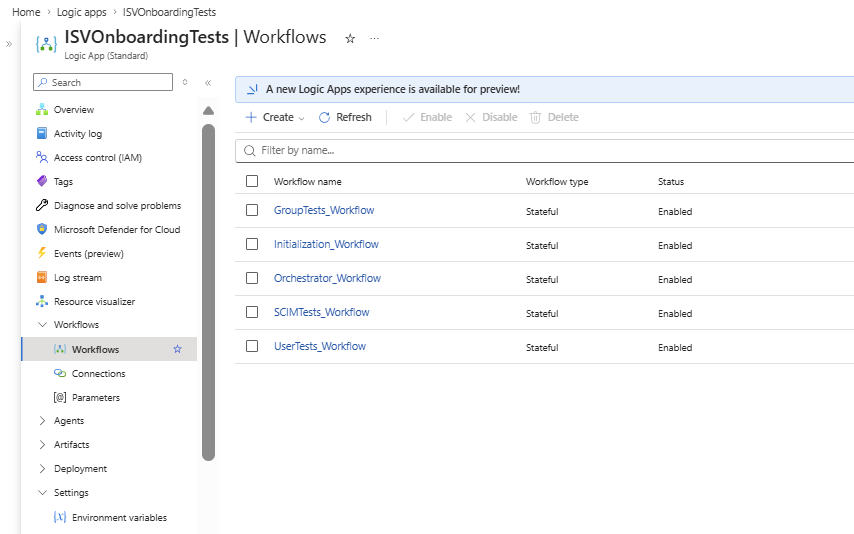Collapse the sidebar with the double-left arrows

tap(208, 83)
